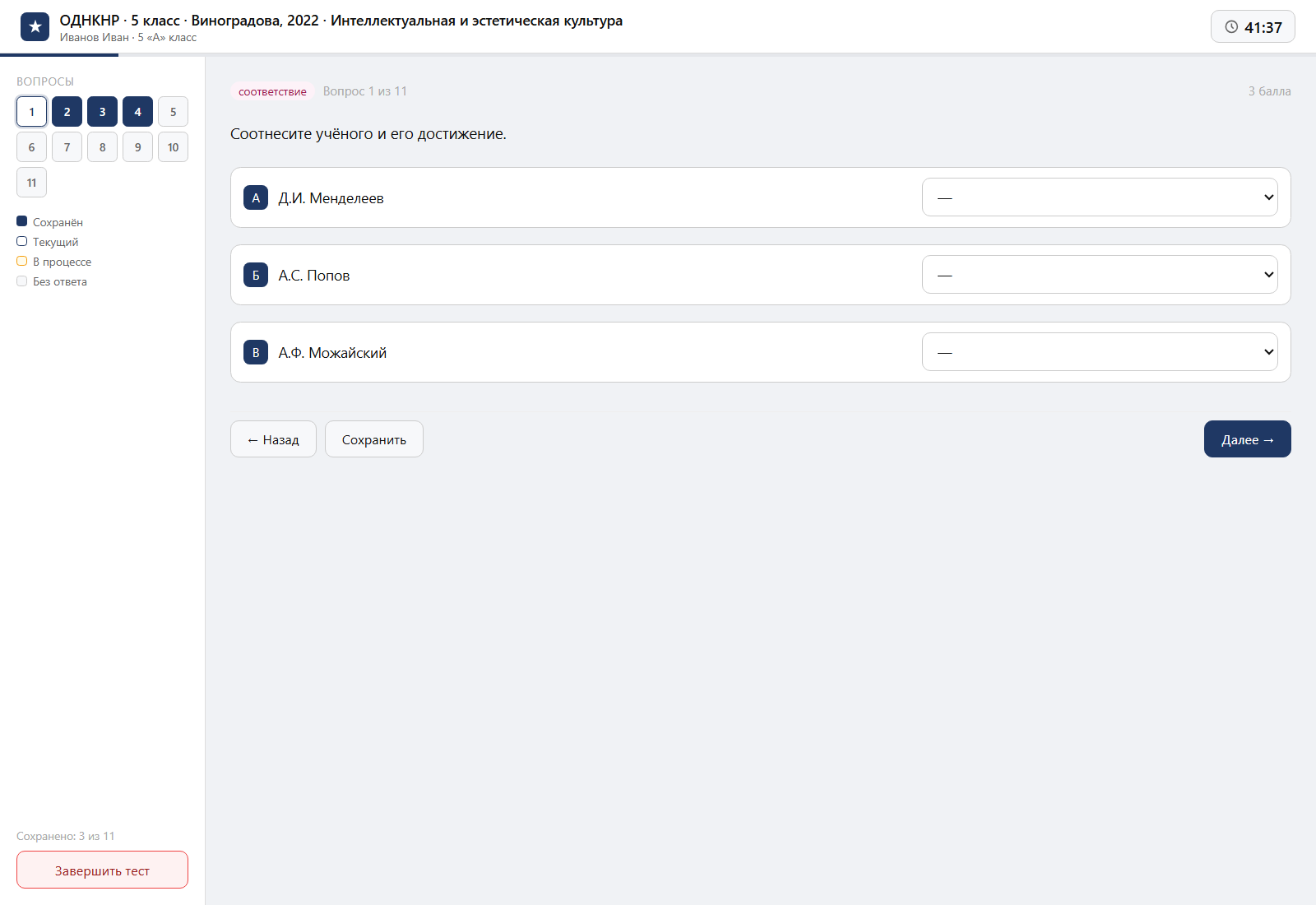
Task: Click the star logo icon in header
Action: click(x=35, y=27)
